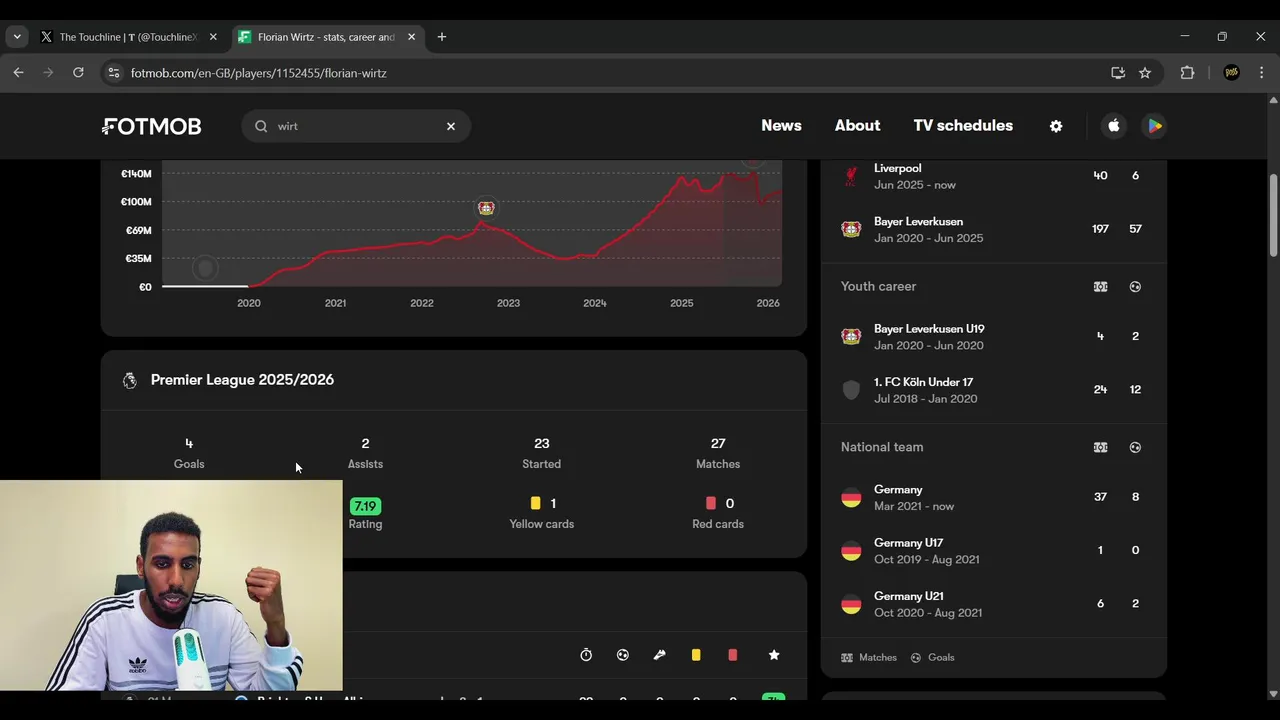The height and width of the screenshot is (720, 1280).
Task: Open TV schedules page
Action: point(963,125)
